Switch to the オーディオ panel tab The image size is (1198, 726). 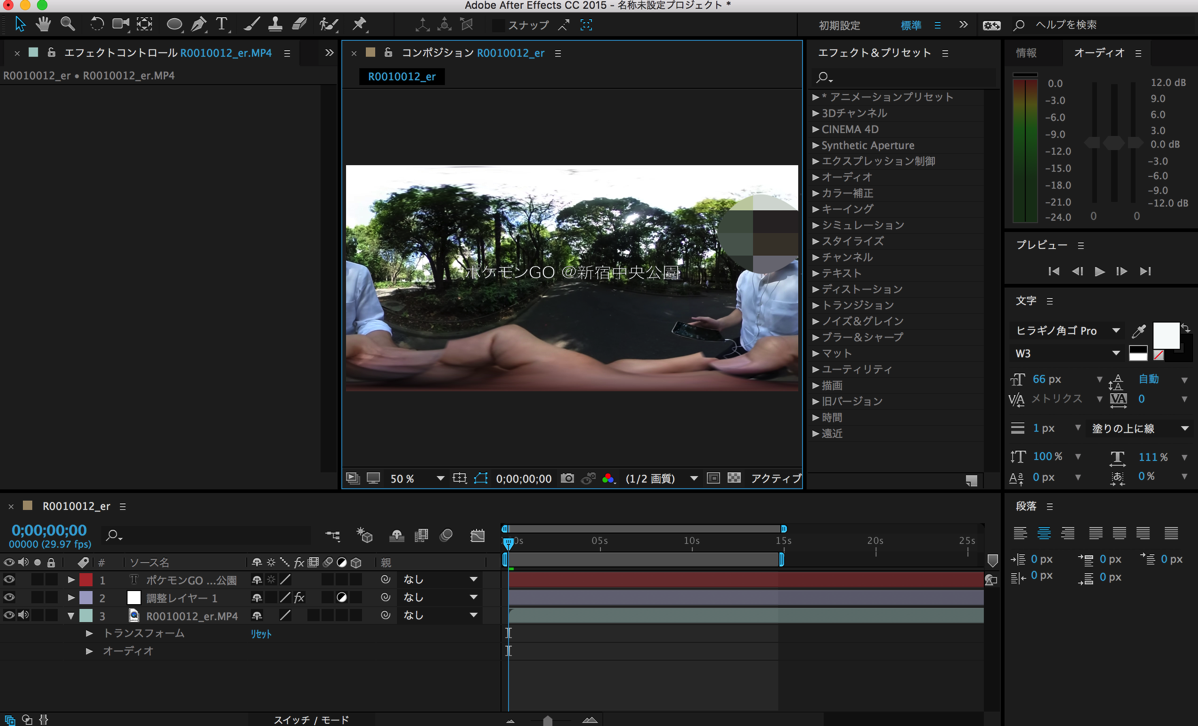[x=1099, y=53]
